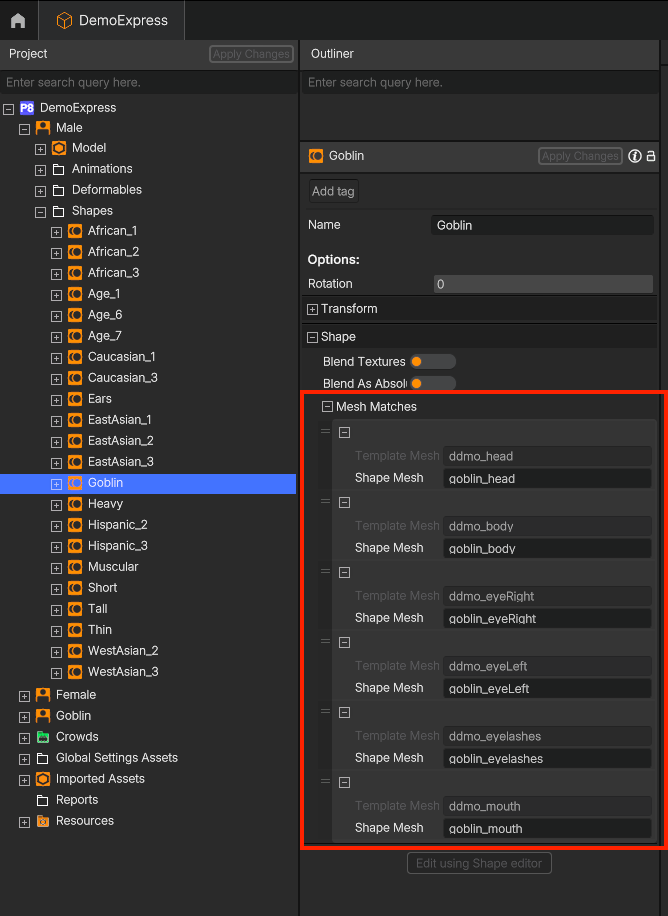
Task: Click Edit using Shape editor button
Action: pyautogui.click(x=479, y=863)
